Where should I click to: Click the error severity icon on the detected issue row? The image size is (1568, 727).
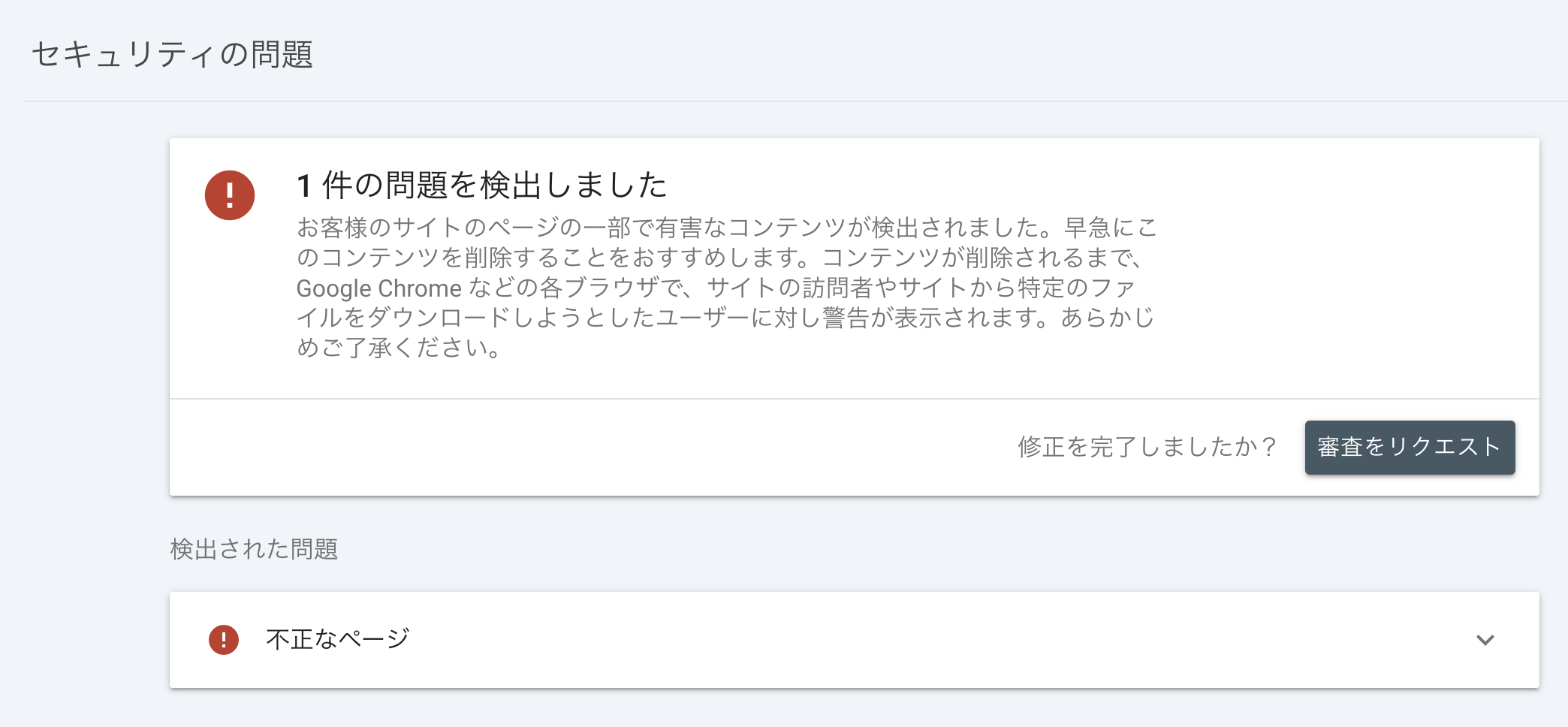[222, 639]
